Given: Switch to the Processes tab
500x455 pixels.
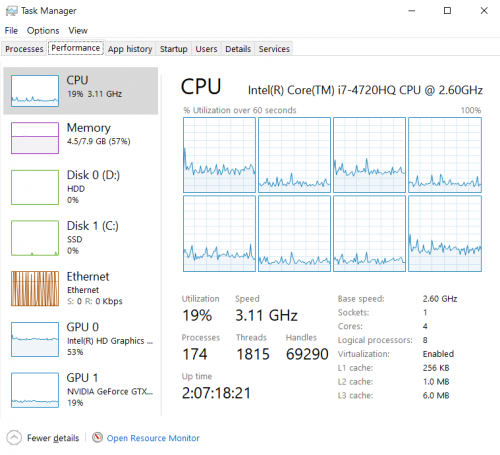Looking at the screenshot, I should pos(24,49).
